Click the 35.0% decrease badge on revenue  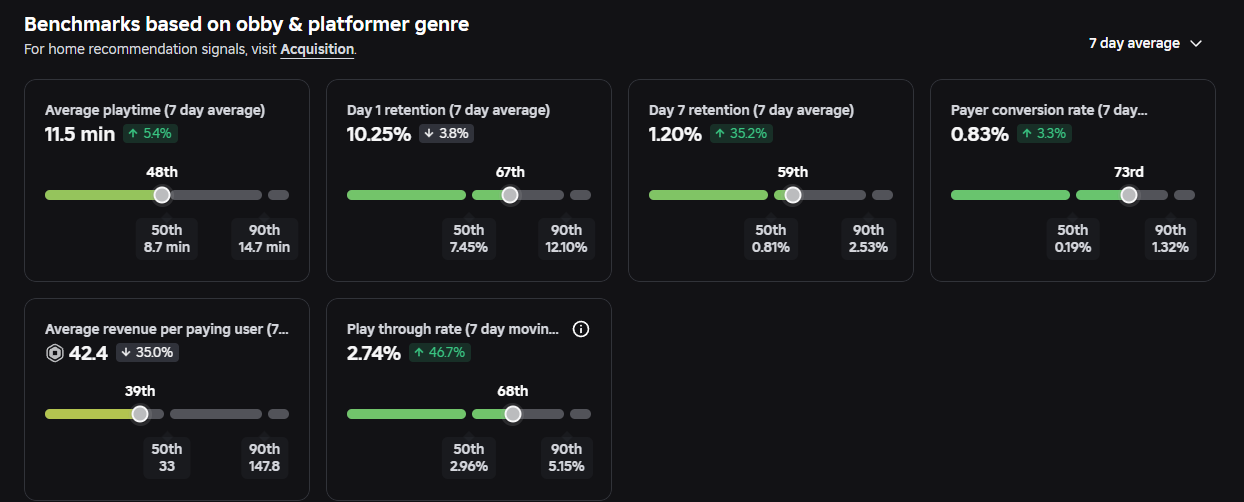tap(148, 353)
